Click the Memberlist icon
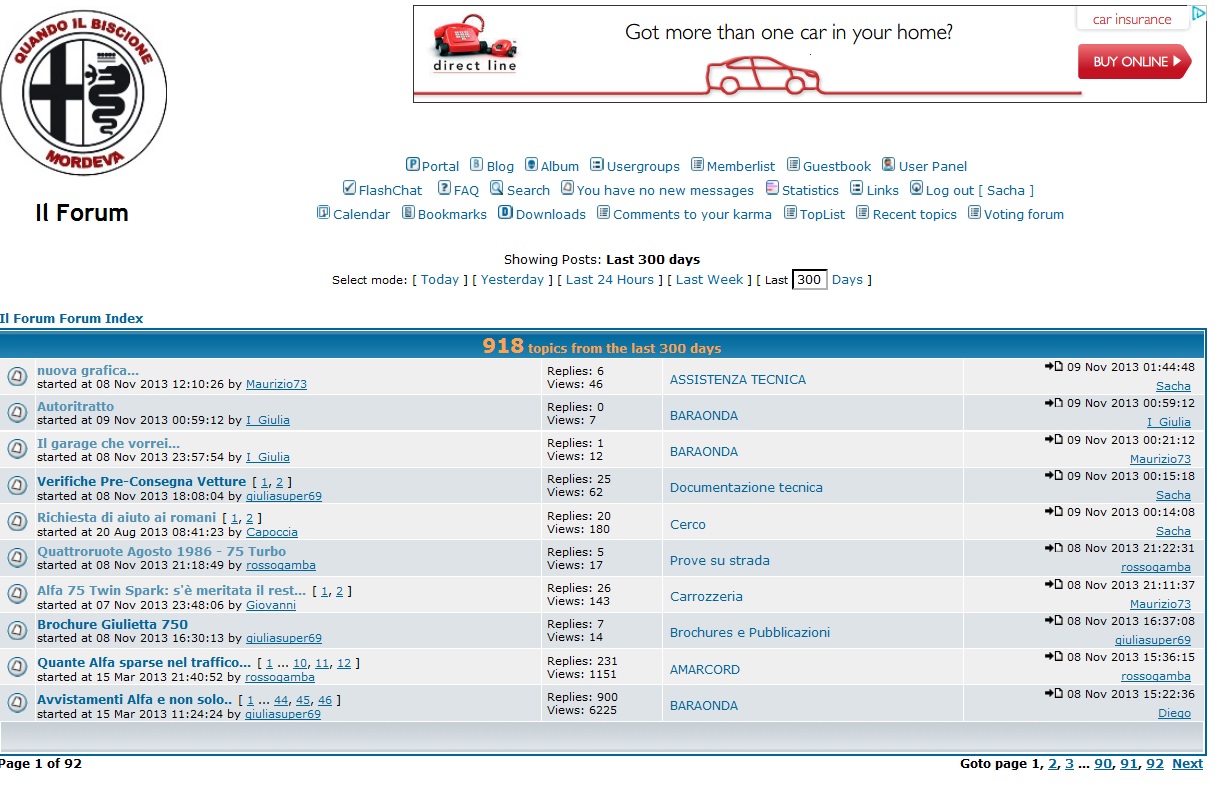Image resolution: width=1215 pixels, height=799 pixels. point(697,165)
